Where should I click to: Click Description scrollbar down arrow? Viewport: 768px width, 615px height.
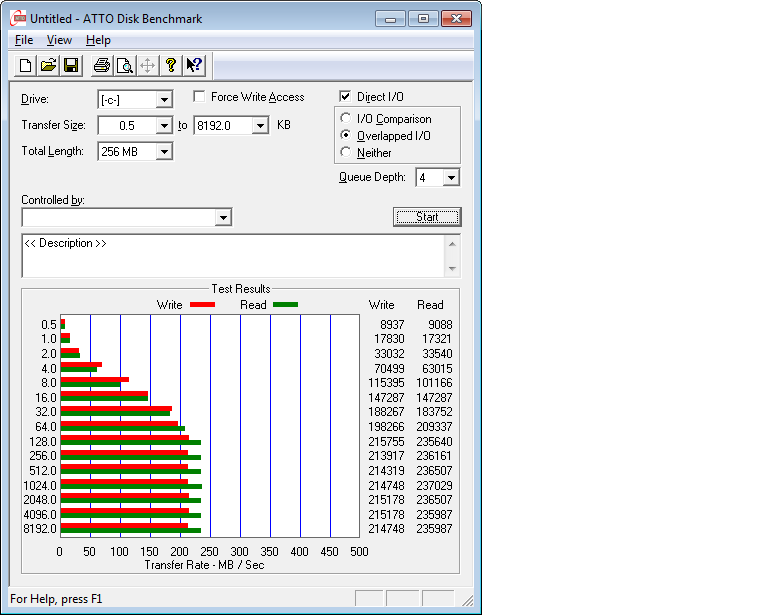452,268
